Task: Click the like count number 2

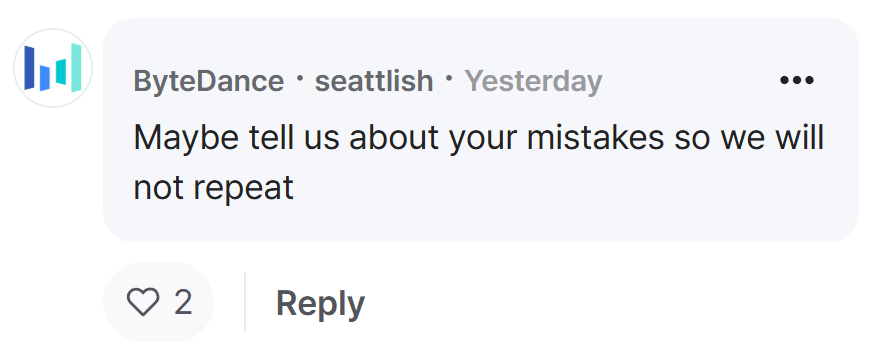Action: pos(183,302)
